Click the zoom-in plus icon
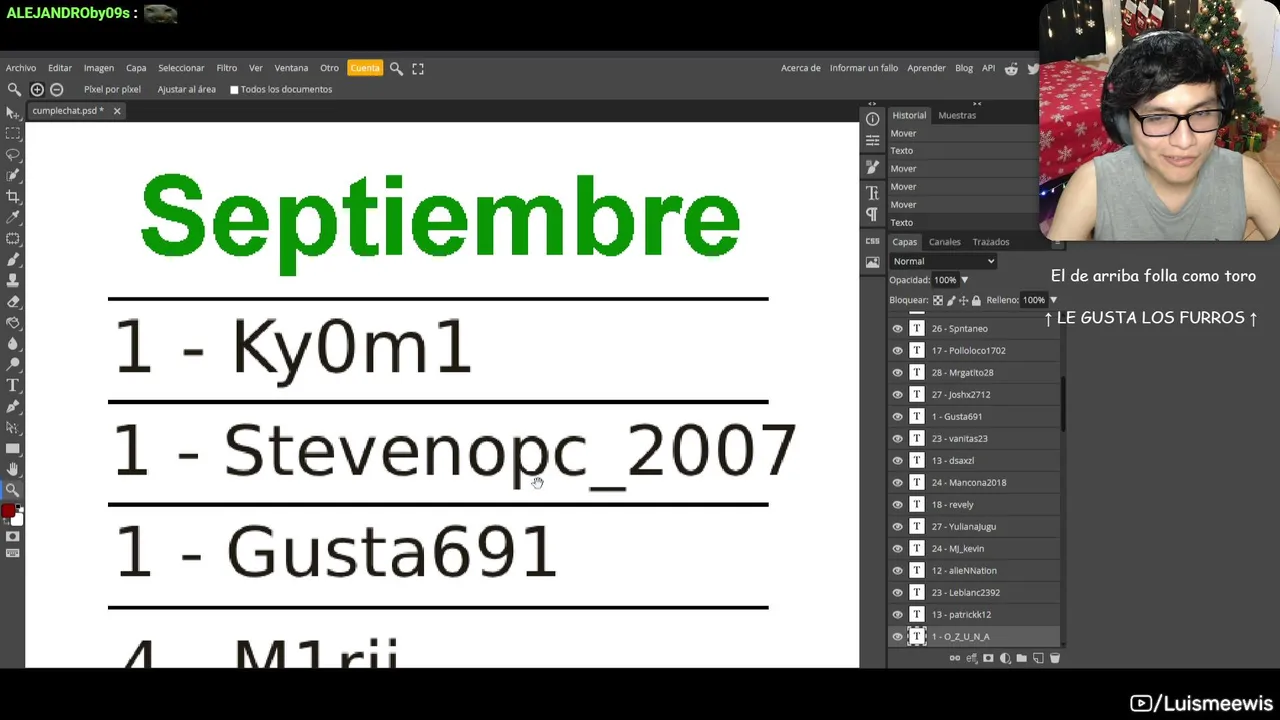 coord(37,89)
